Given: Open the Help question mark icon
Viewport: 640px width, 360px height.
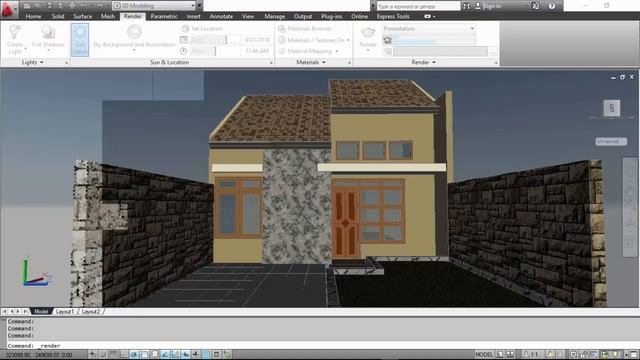Looking at the screenshot, I should [x=552, y=6].
